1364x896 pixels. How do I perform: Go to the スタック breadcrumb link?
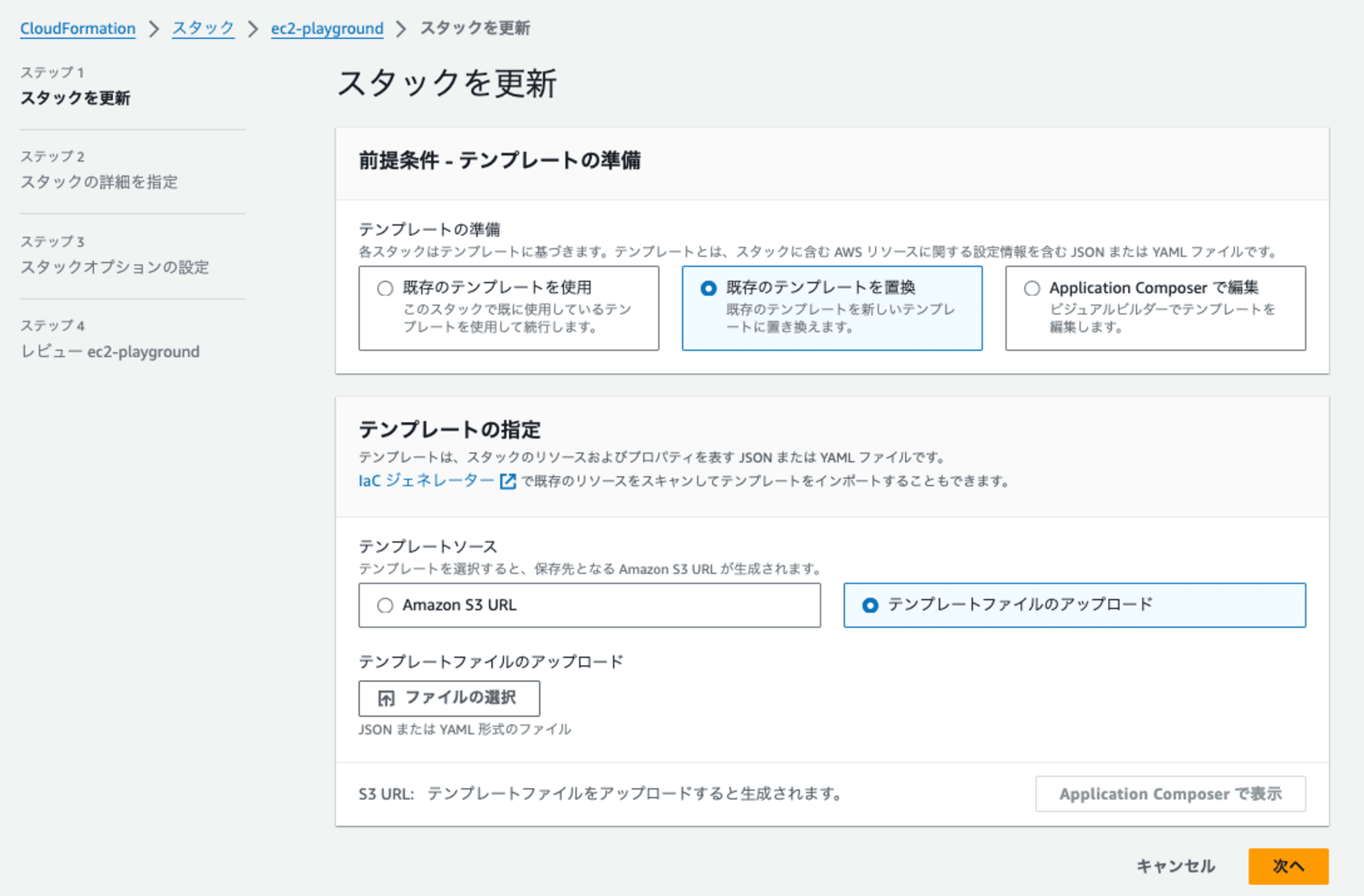[203, 29]
